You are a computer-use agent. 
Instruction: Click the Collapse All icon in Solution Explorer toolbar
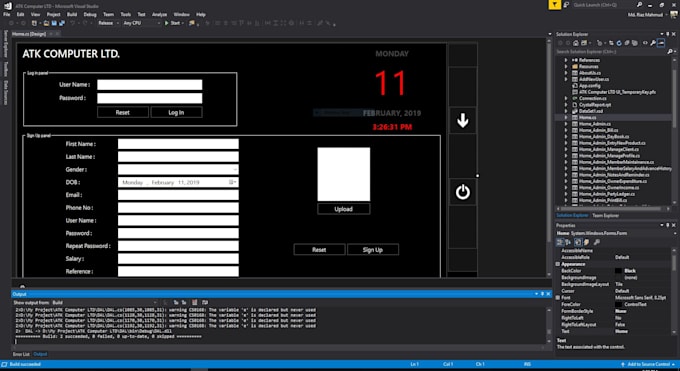[x=627, y=43]
